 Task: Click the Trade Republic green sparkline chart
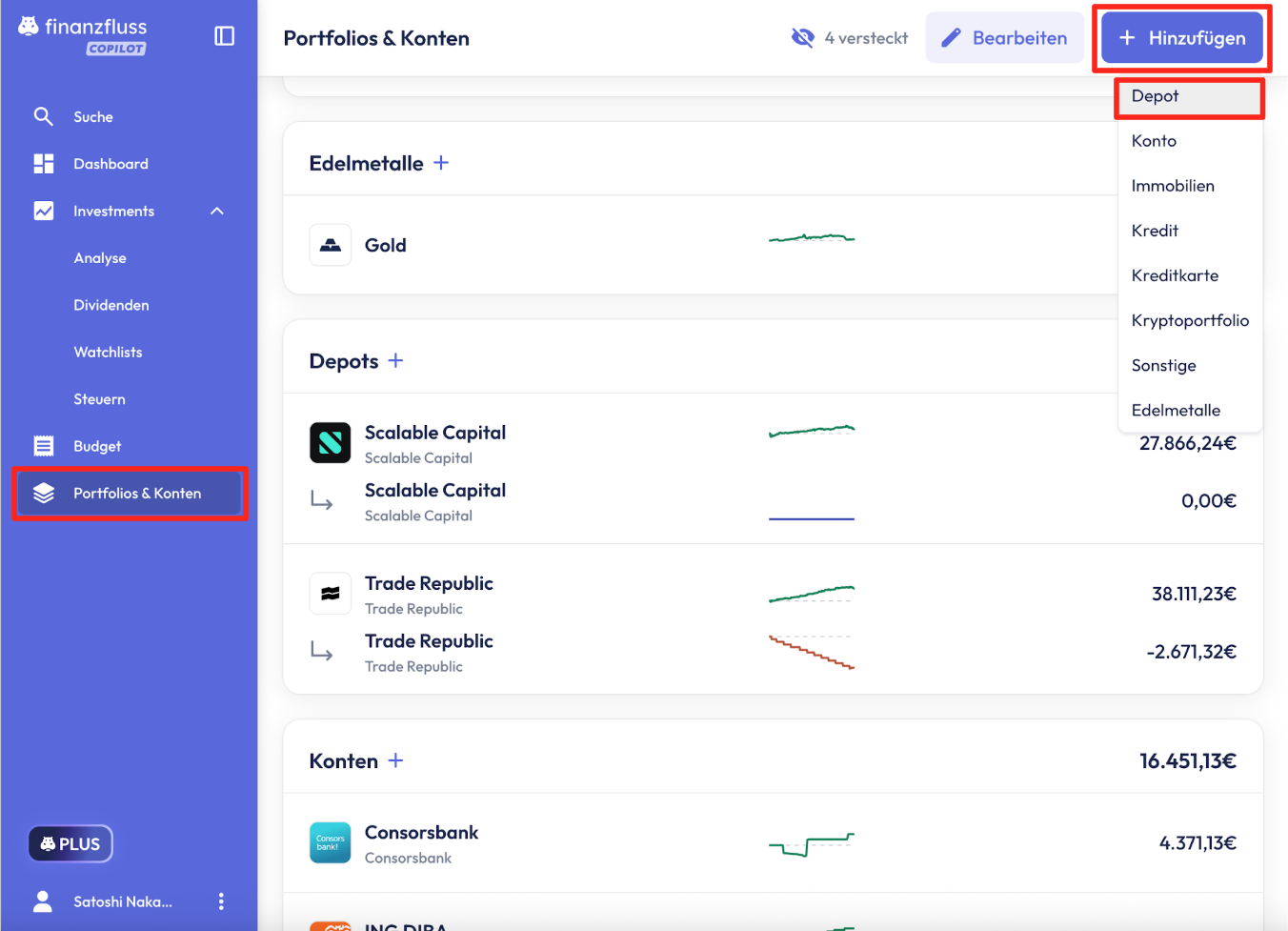[x=812, y=595]
